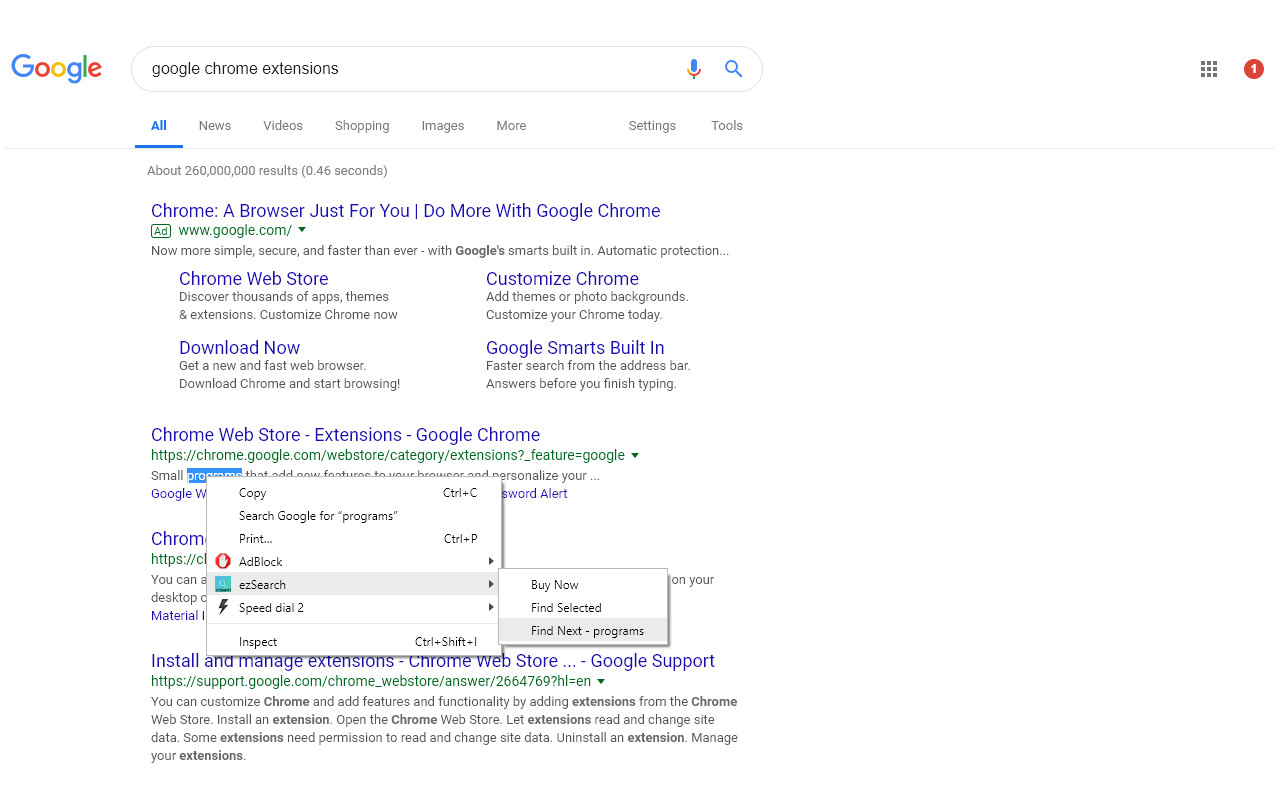
Task: Select Search Google for "programs"
Action: pos(354,516)
